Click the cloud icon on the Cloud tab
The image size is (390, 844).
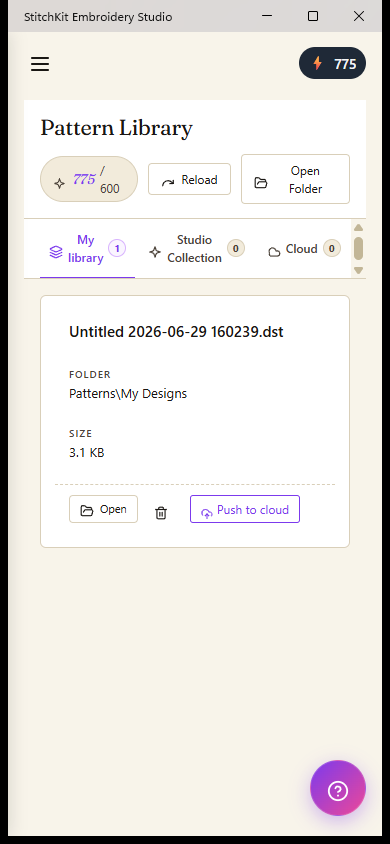tap(274, 251)
